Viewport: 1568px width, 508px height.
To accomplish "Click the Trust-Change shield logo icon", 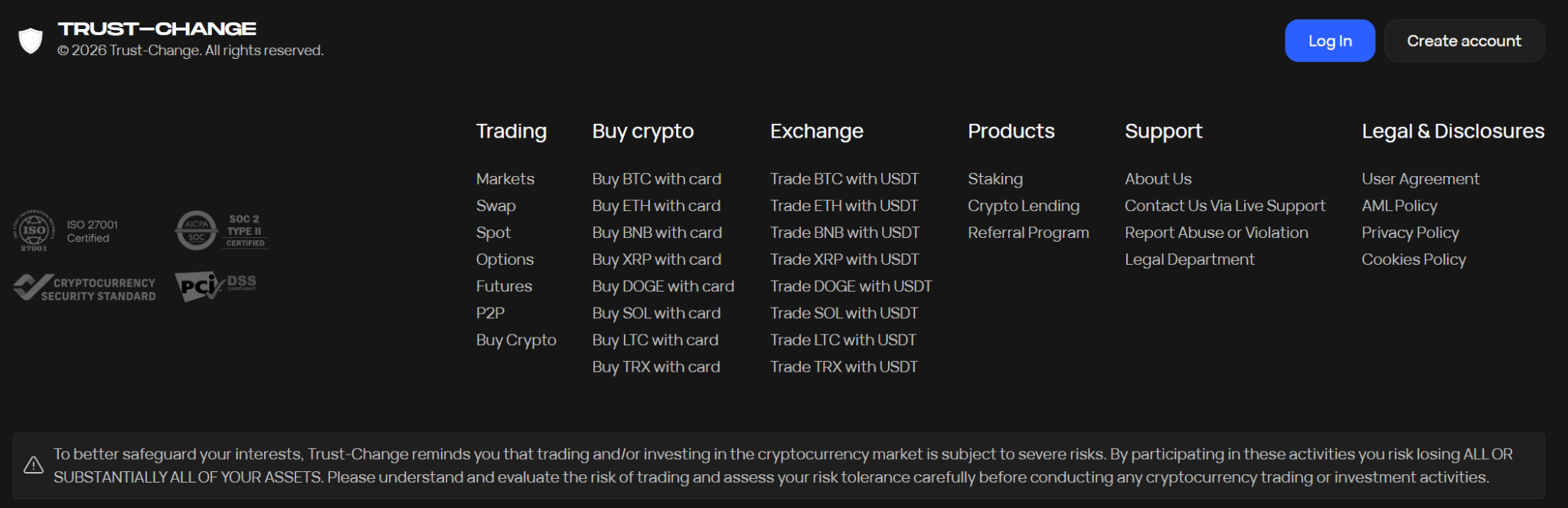I will coord(31,41).
